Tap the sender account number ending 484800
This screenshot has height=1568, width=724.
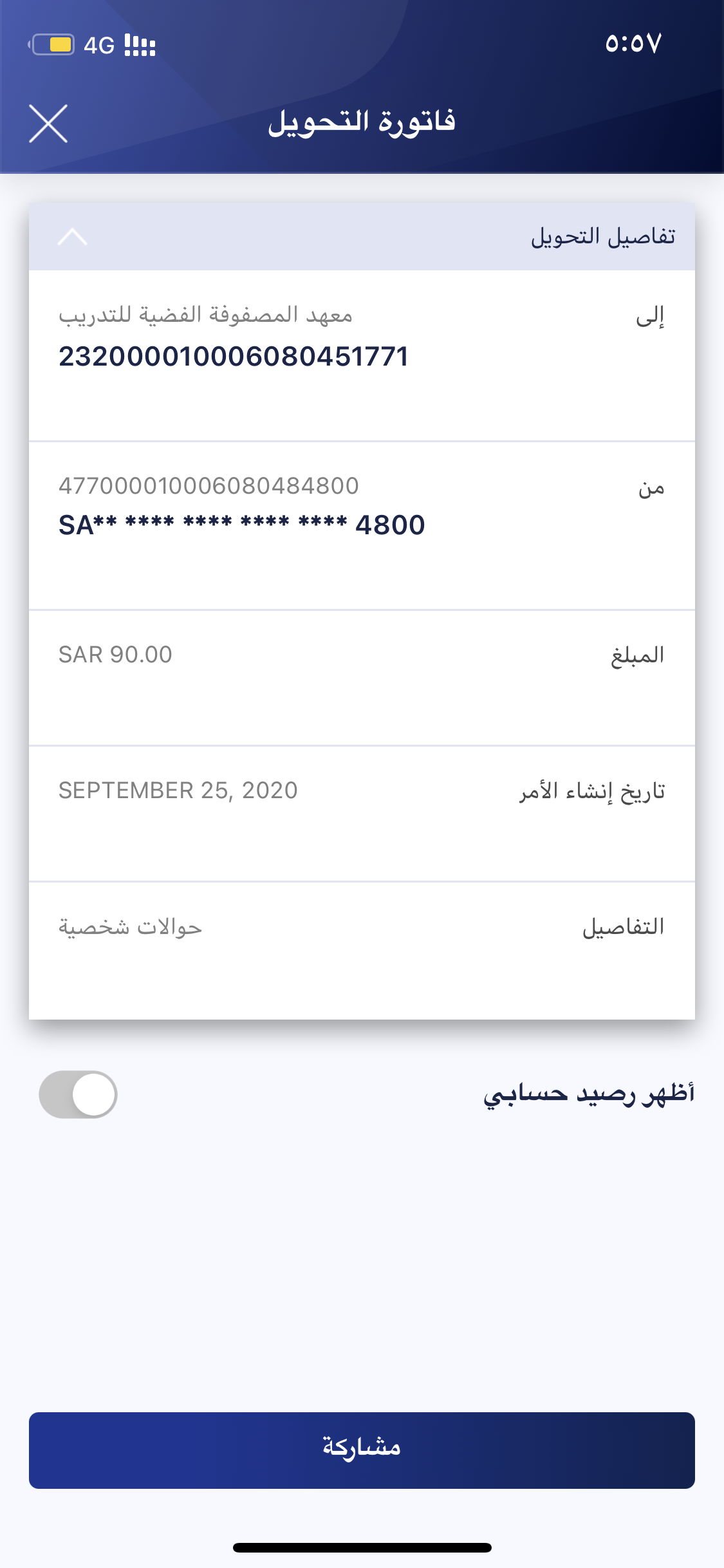pos(209,486)
